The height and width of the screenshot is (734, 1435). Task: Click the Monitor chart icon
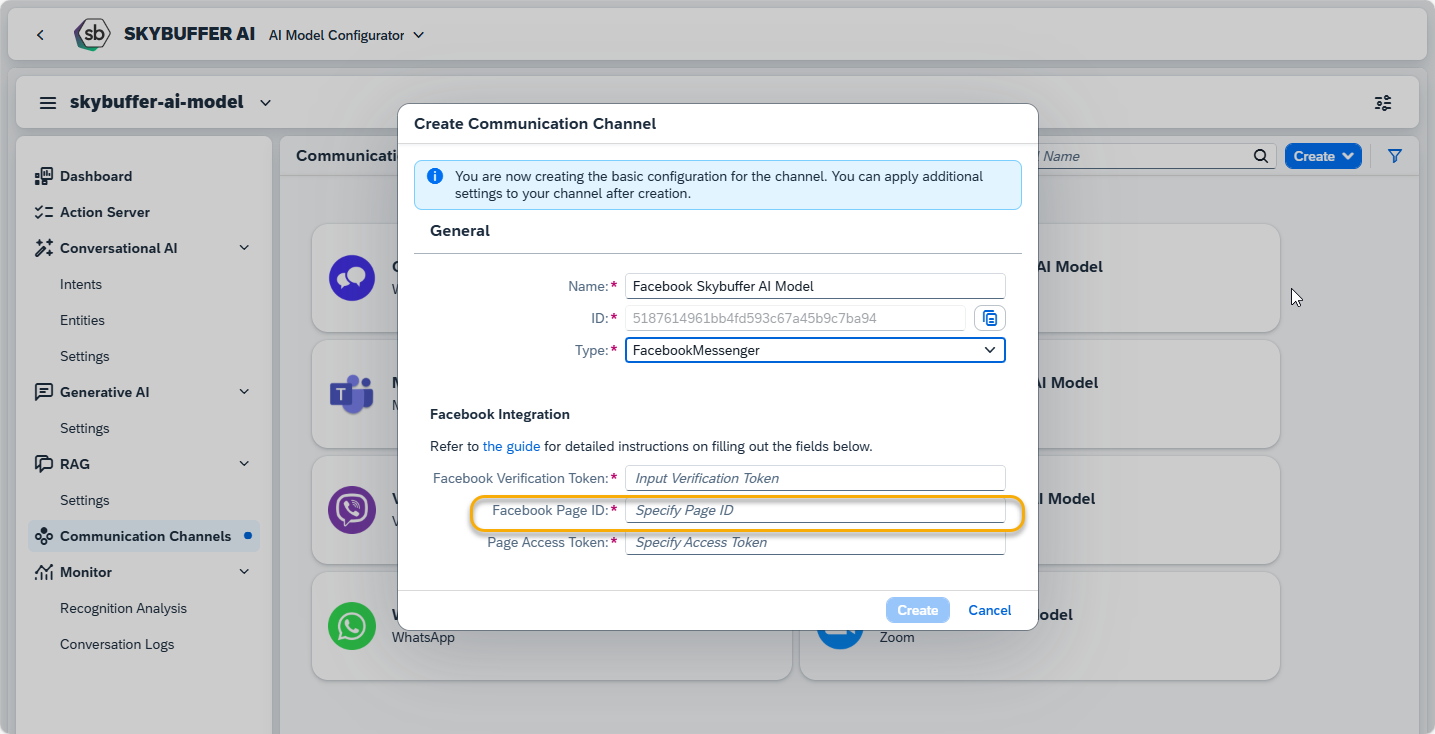click(x=43, y=572)
